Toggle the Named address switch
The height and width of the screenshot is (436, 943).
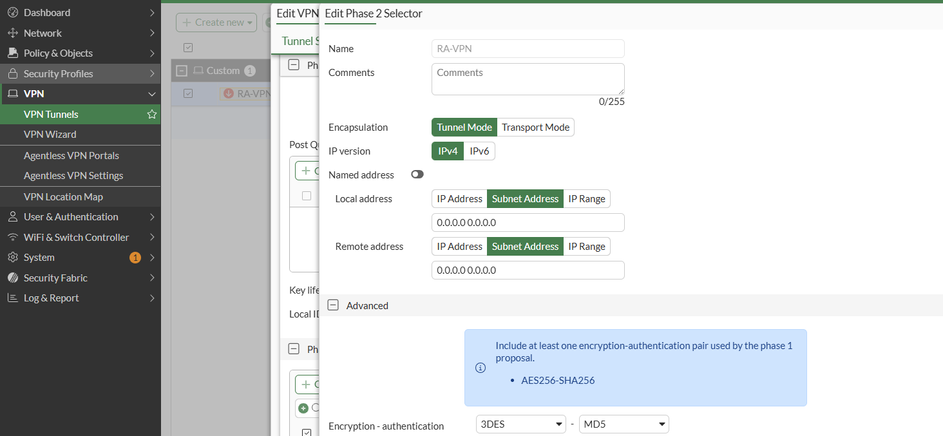(417, 175)
